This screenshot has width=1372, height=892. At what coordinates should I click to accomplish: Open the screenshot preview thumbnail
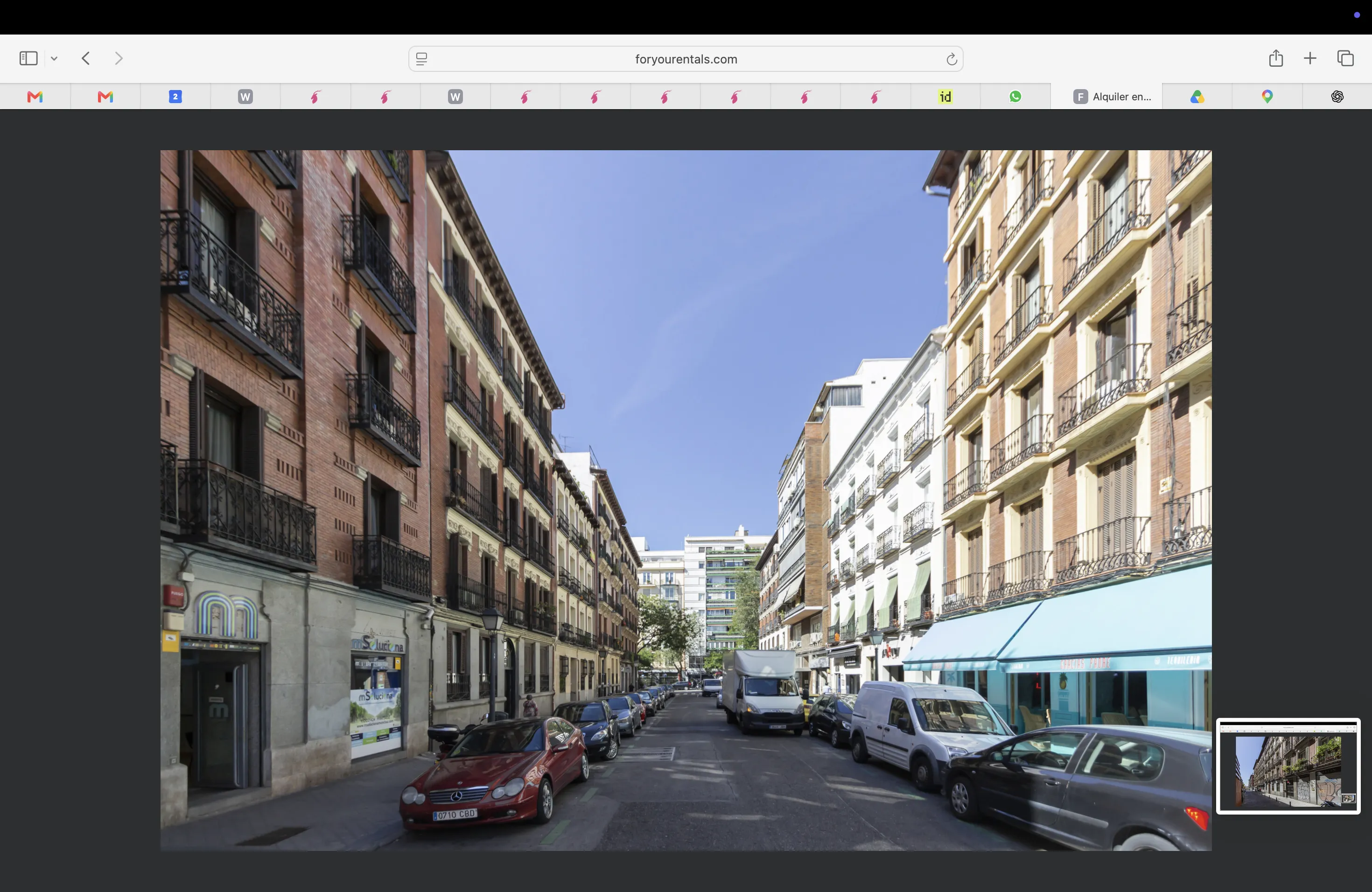[1288, 766]
